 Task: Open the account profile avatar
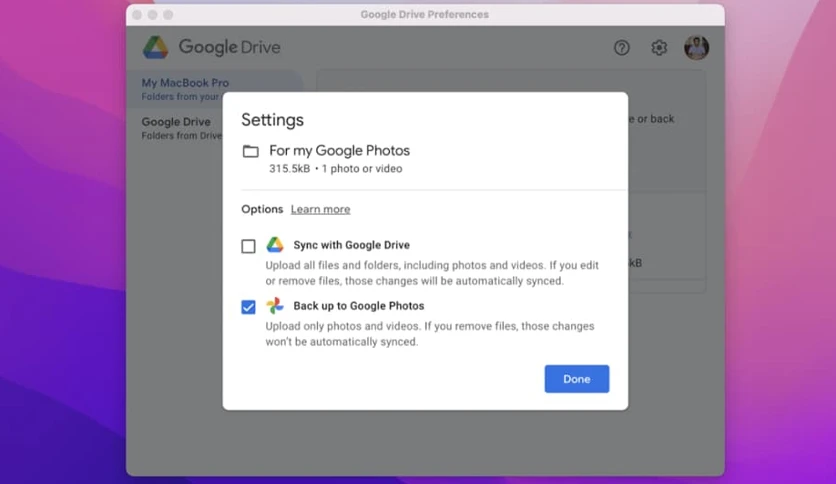click(x=696, y=47)
